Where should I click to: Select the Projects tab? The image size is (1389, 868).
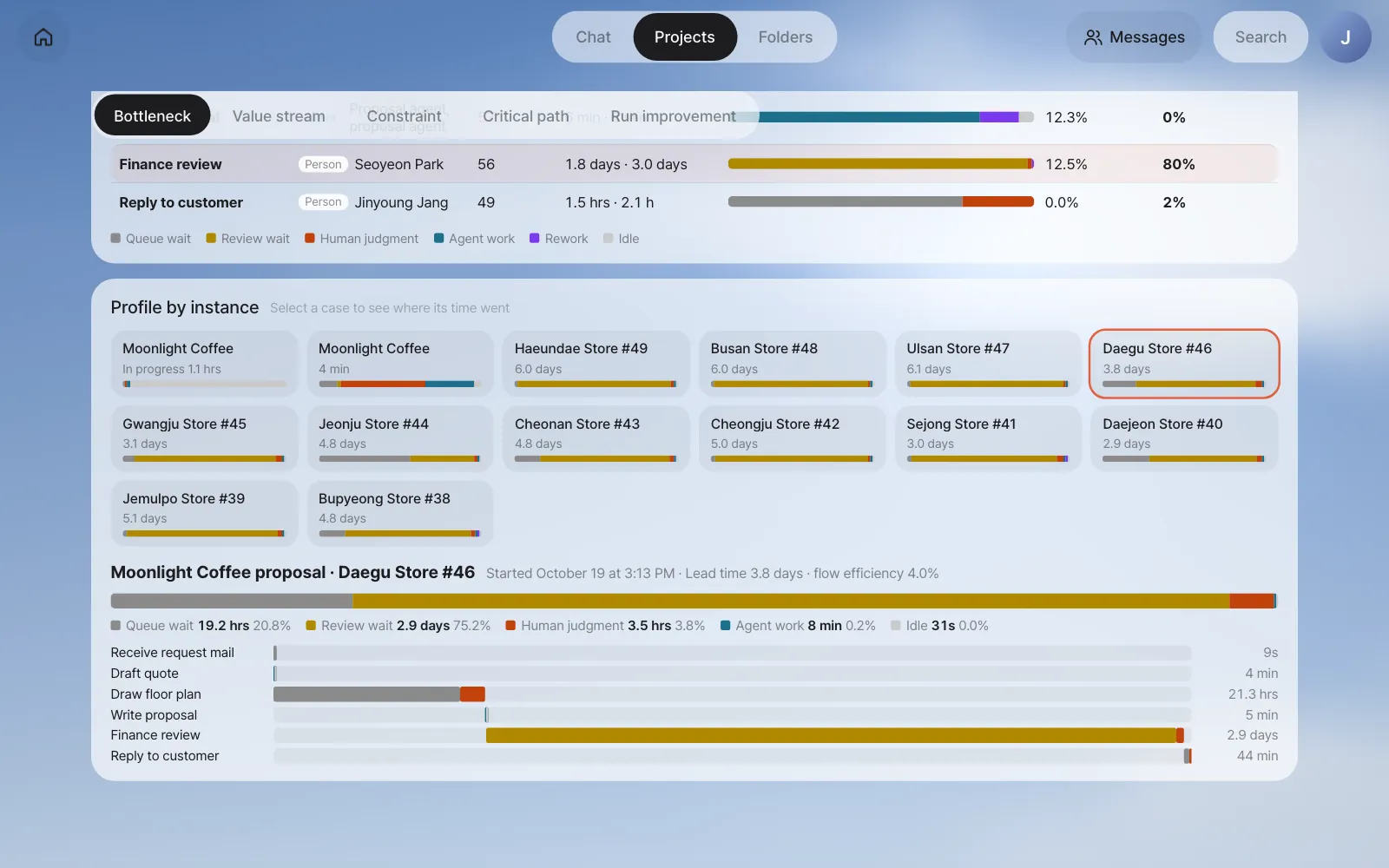[x=685, y=37]
